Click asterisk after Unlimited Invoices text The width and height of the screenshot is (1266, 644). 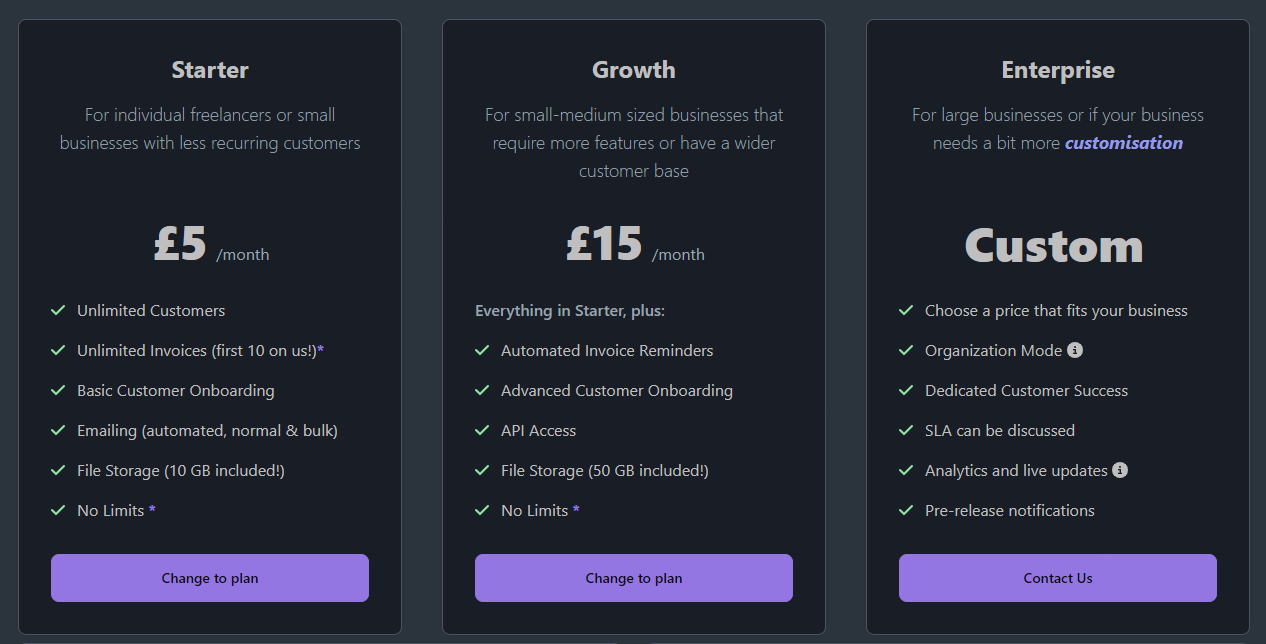click(321, 350)
